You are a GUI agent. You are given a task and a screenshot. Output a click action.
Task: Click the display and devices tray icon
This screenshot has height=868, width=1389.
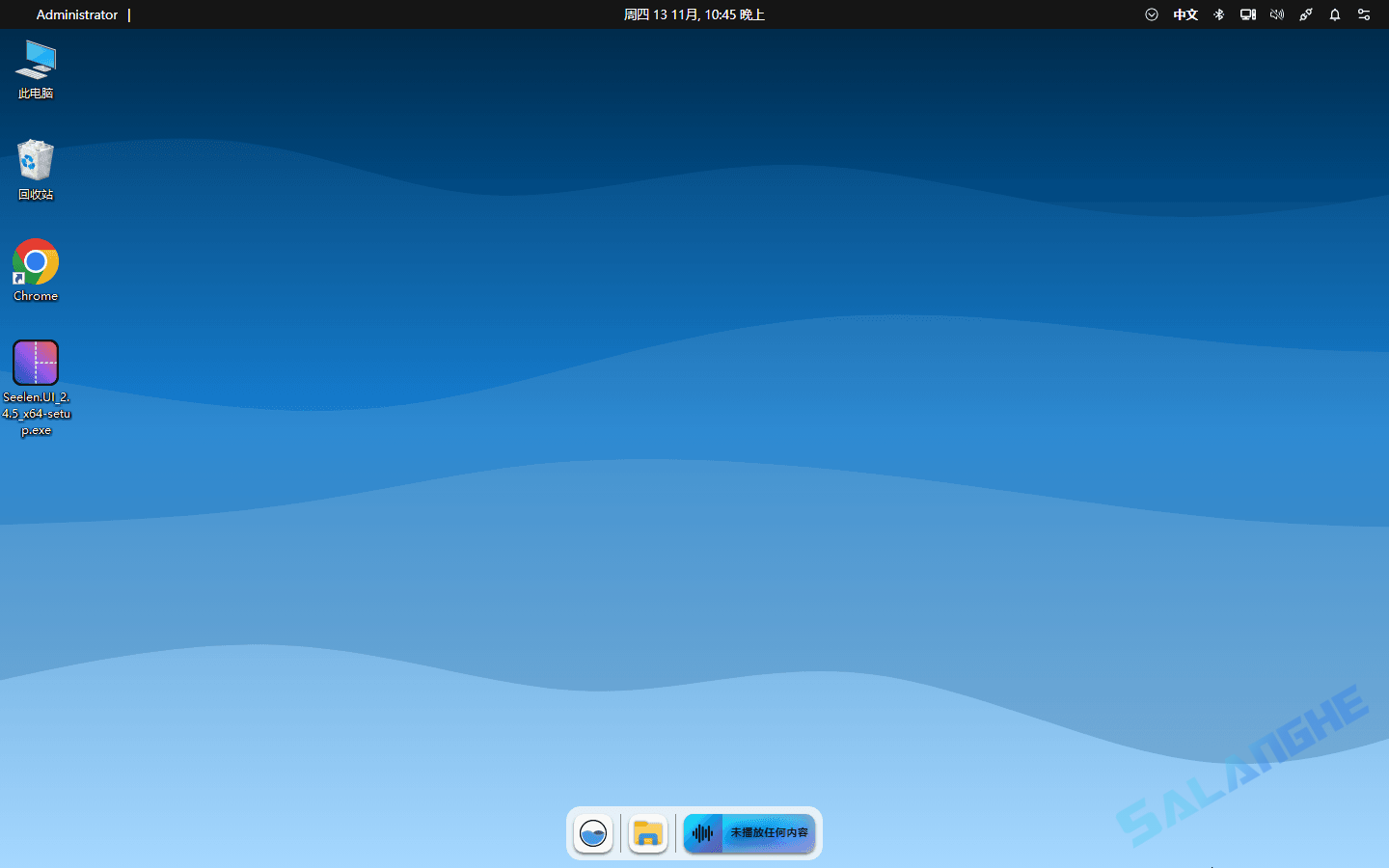[x=1247, y=14]
